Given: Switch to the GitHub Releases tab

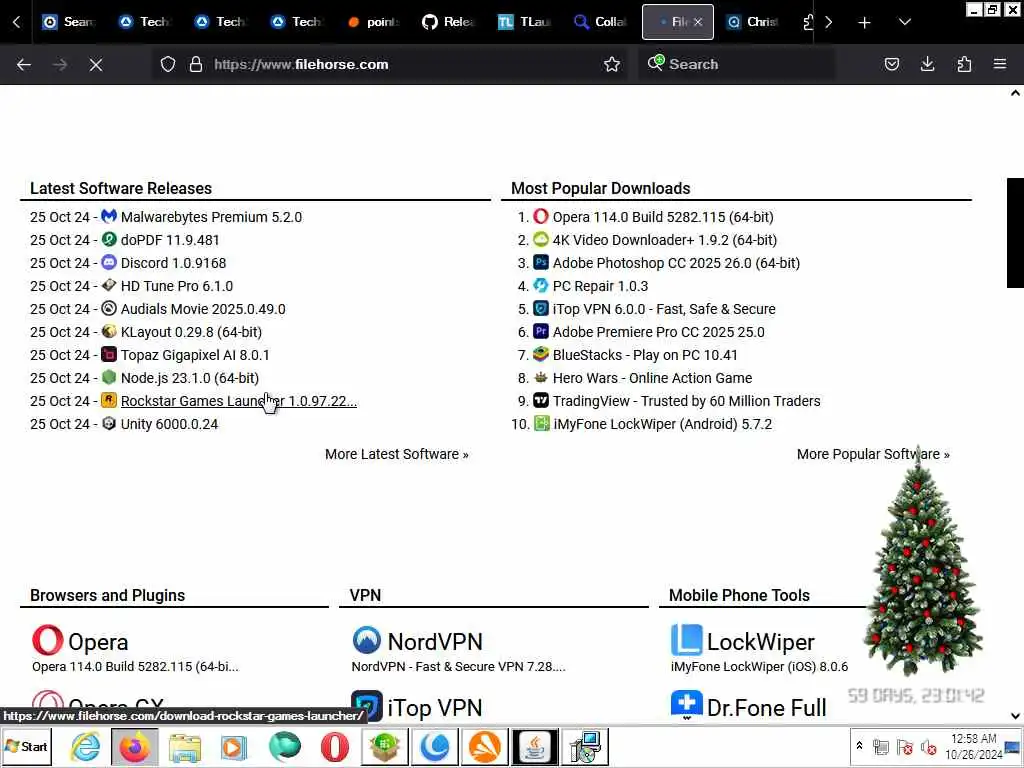Looking at the screenshot, I should [x=447, y=22].
